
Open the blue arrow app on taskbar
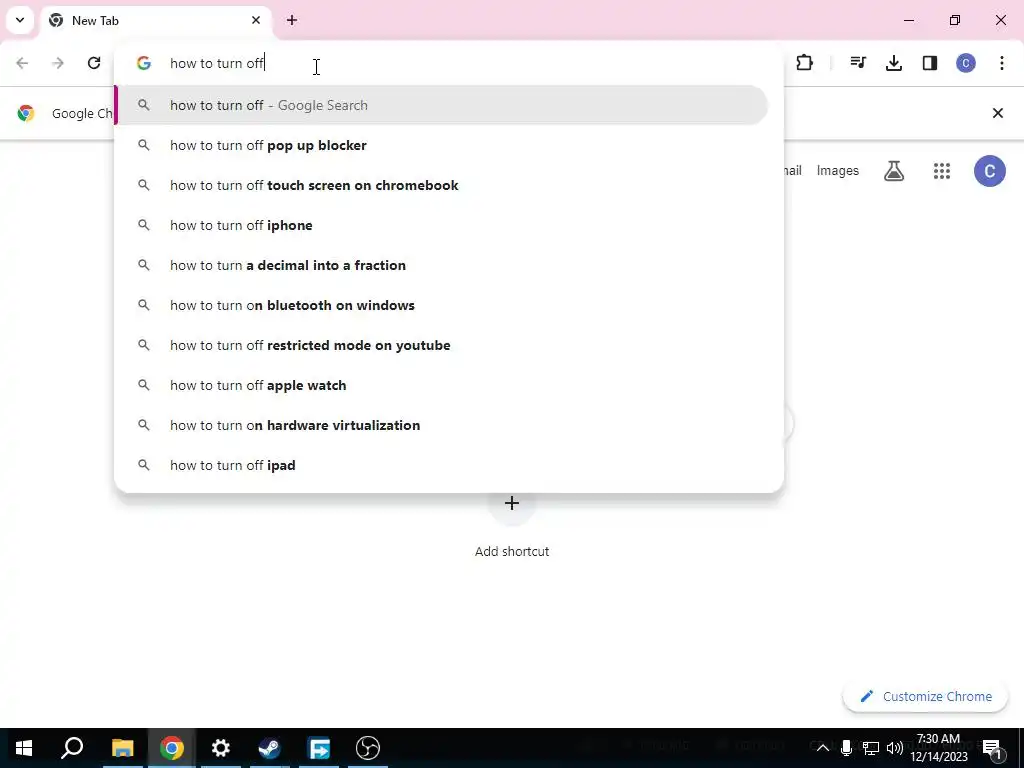(x=319, y=748)
